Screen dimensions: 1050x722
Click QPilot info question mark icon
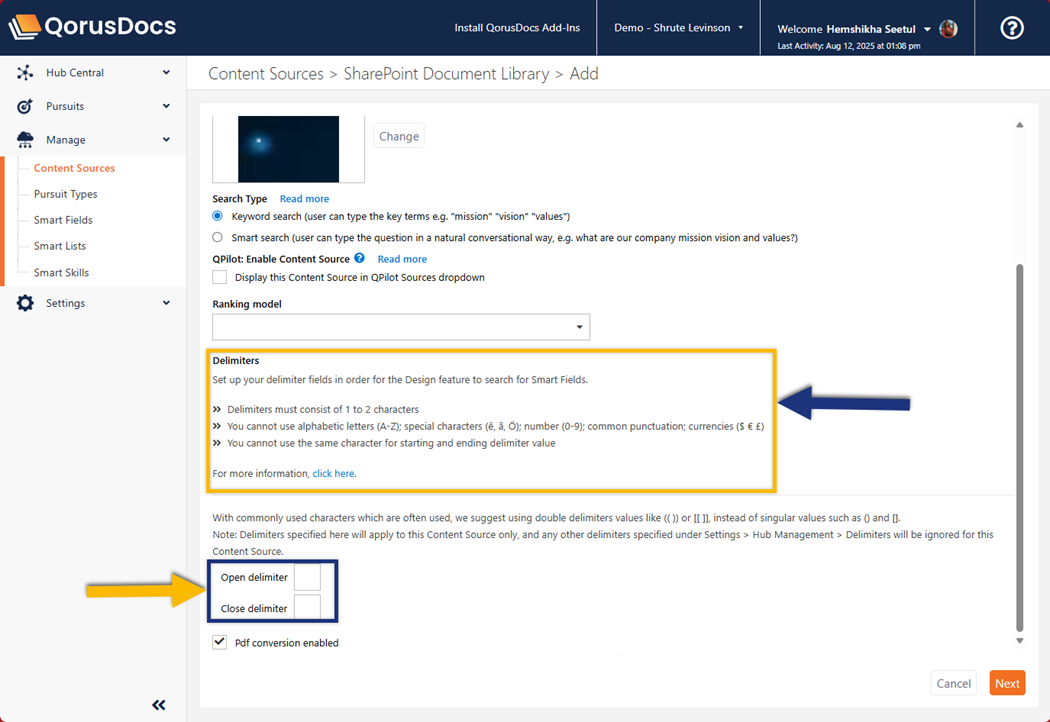pos(359,258)
